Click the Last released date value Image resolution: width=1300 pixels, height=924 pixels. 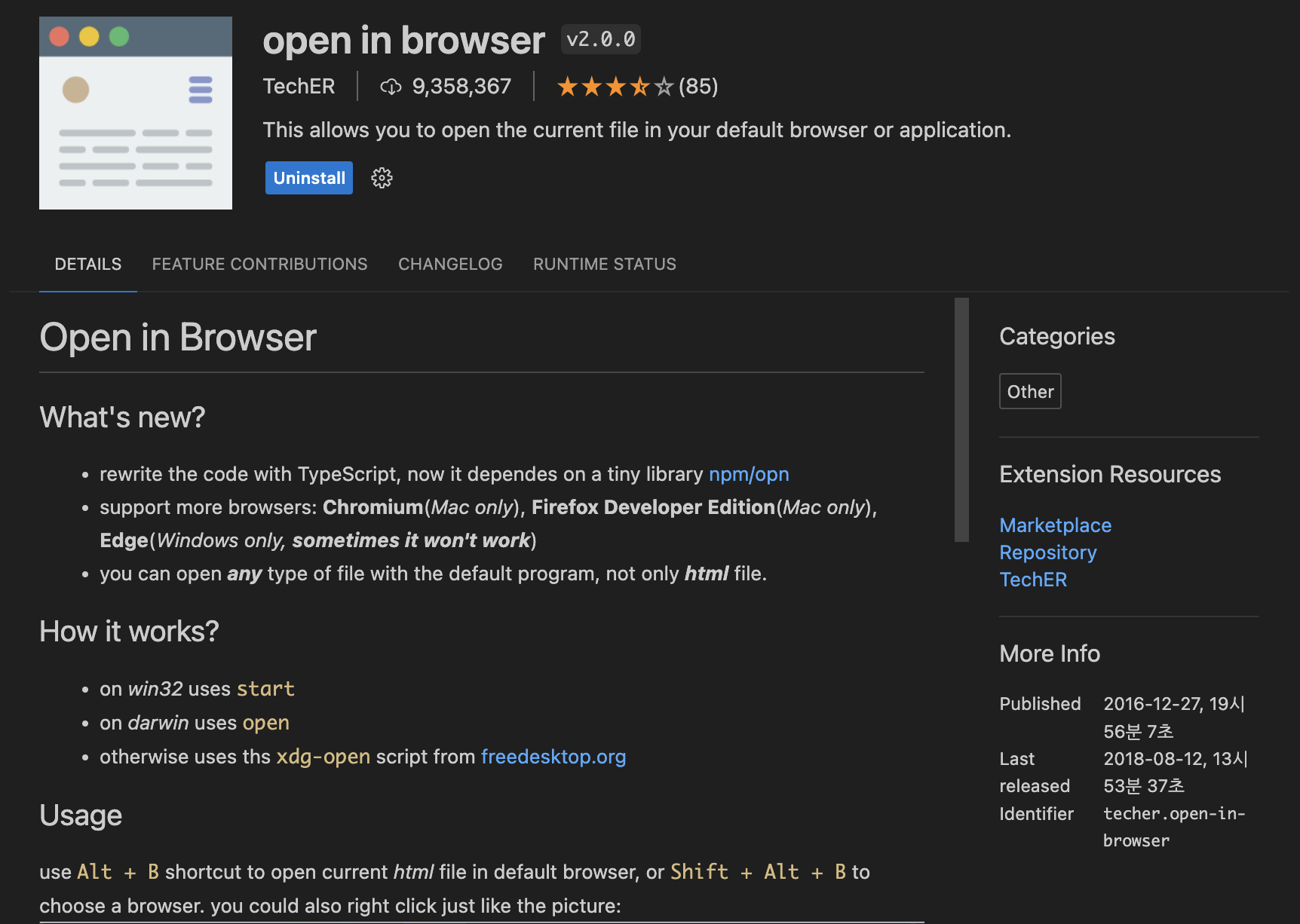pyautogui.click(x=1176, y=773)
